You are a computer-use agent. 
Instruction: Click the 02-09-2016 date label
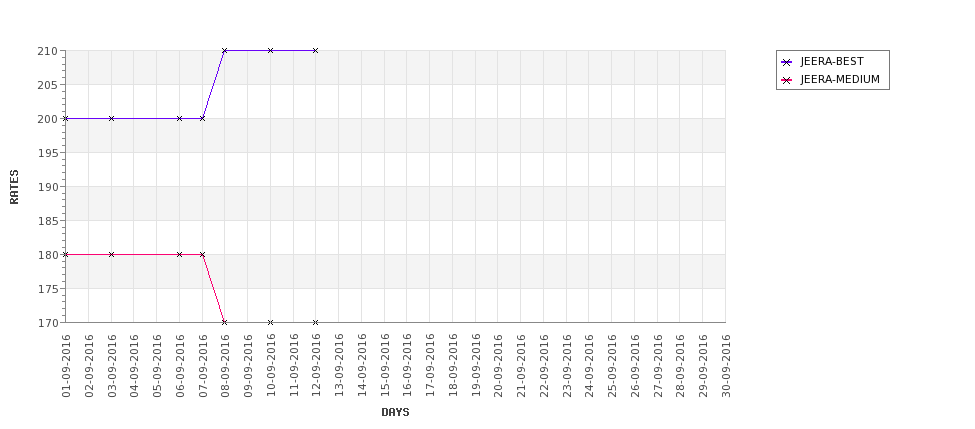[x=89, y=366]
